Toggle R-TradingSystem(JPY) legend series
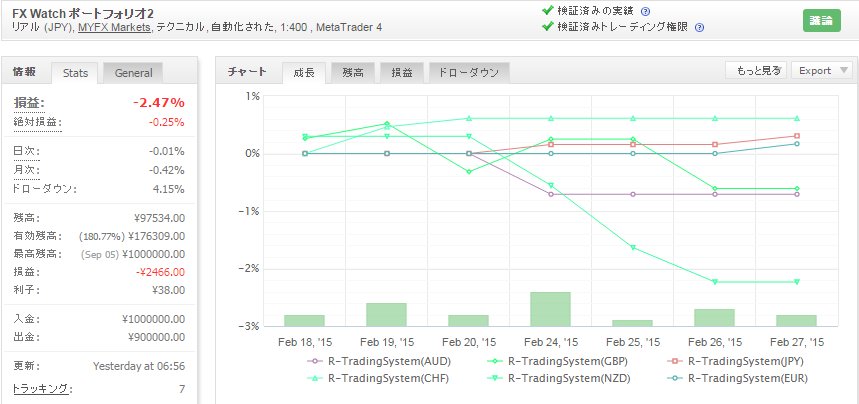859x404 pixels. (x=741, y=360)
